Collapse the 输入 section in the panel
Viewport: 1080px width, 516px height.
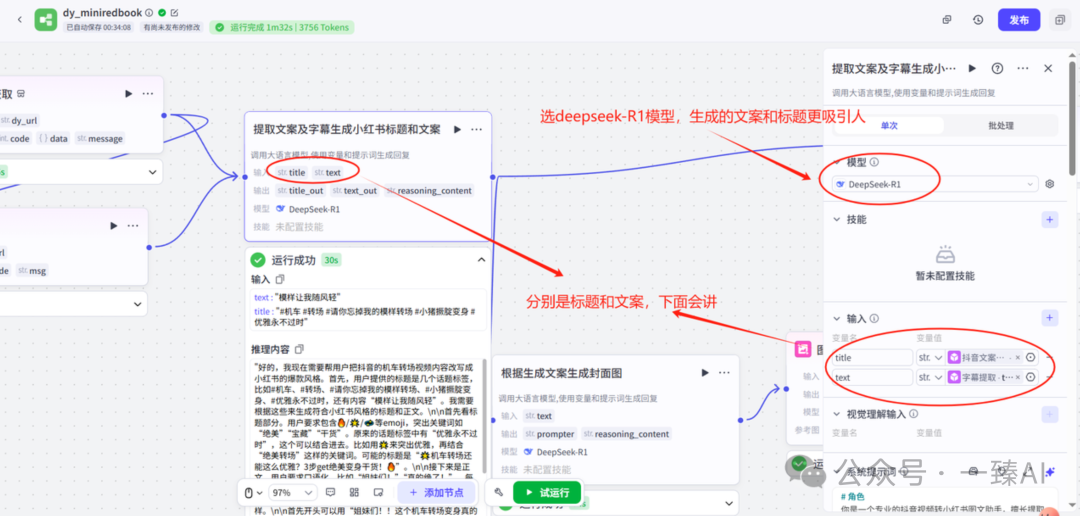coord(838,318)
